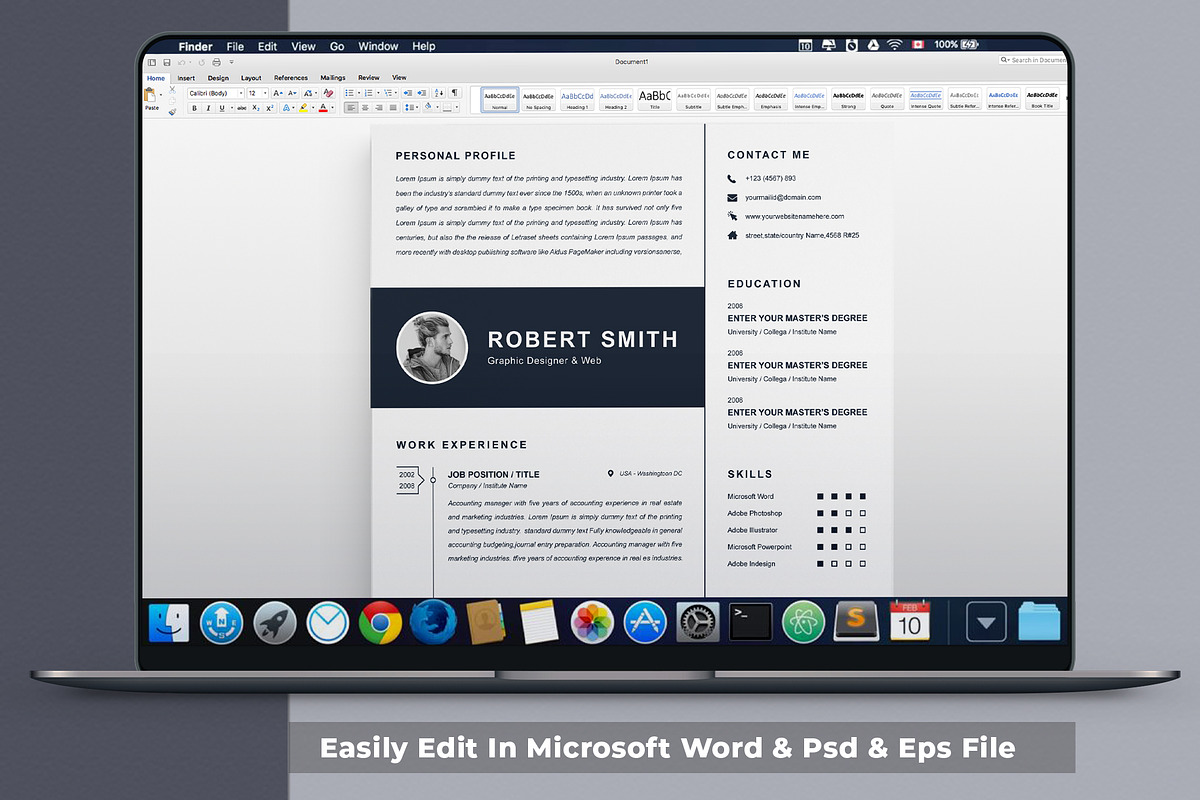This screenshot has width=1200, height=800.
Task: Toggle Strikethrough (abc) formatting
Action: pos(242,108)
